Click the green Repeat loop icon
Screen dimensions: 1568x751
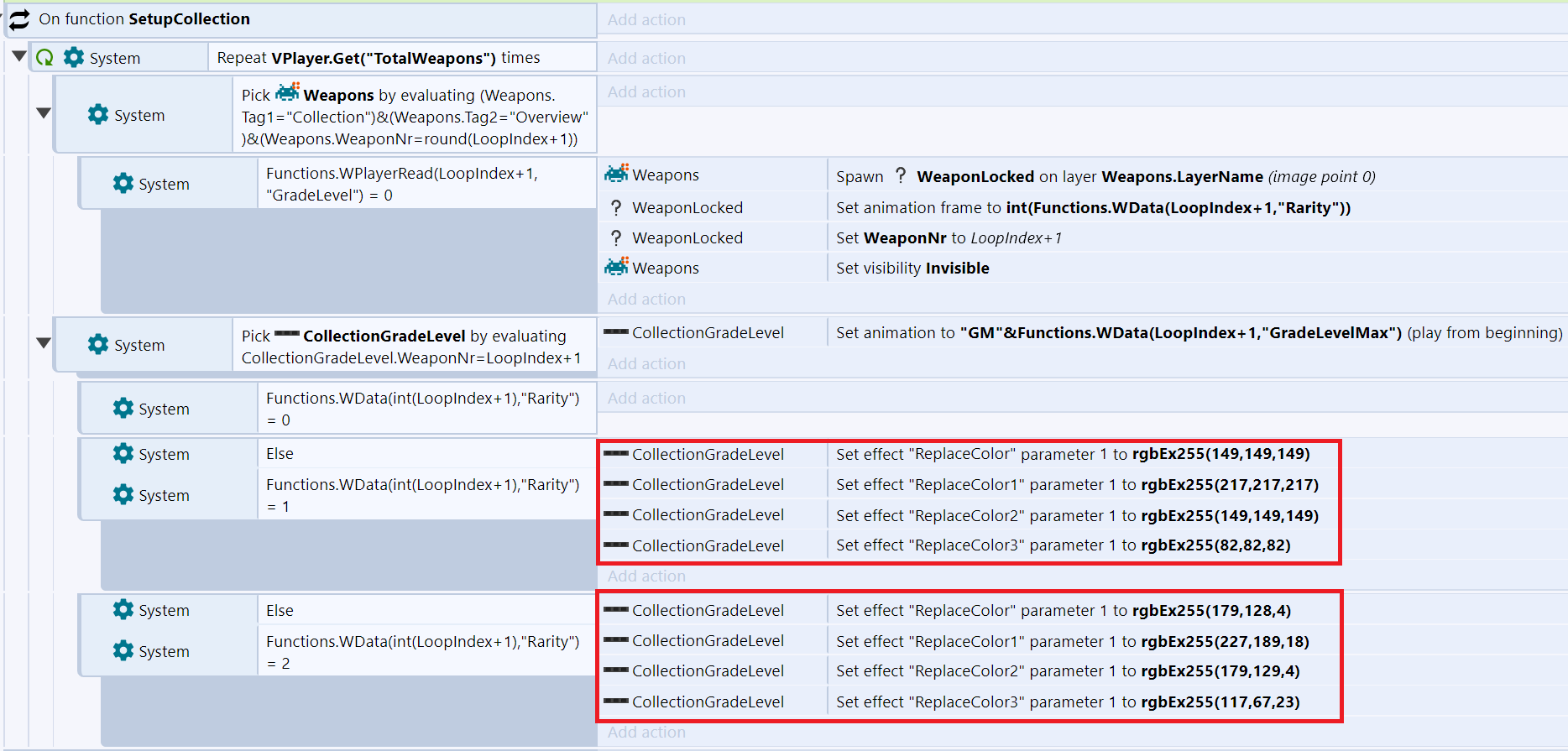tap(45, 57)
